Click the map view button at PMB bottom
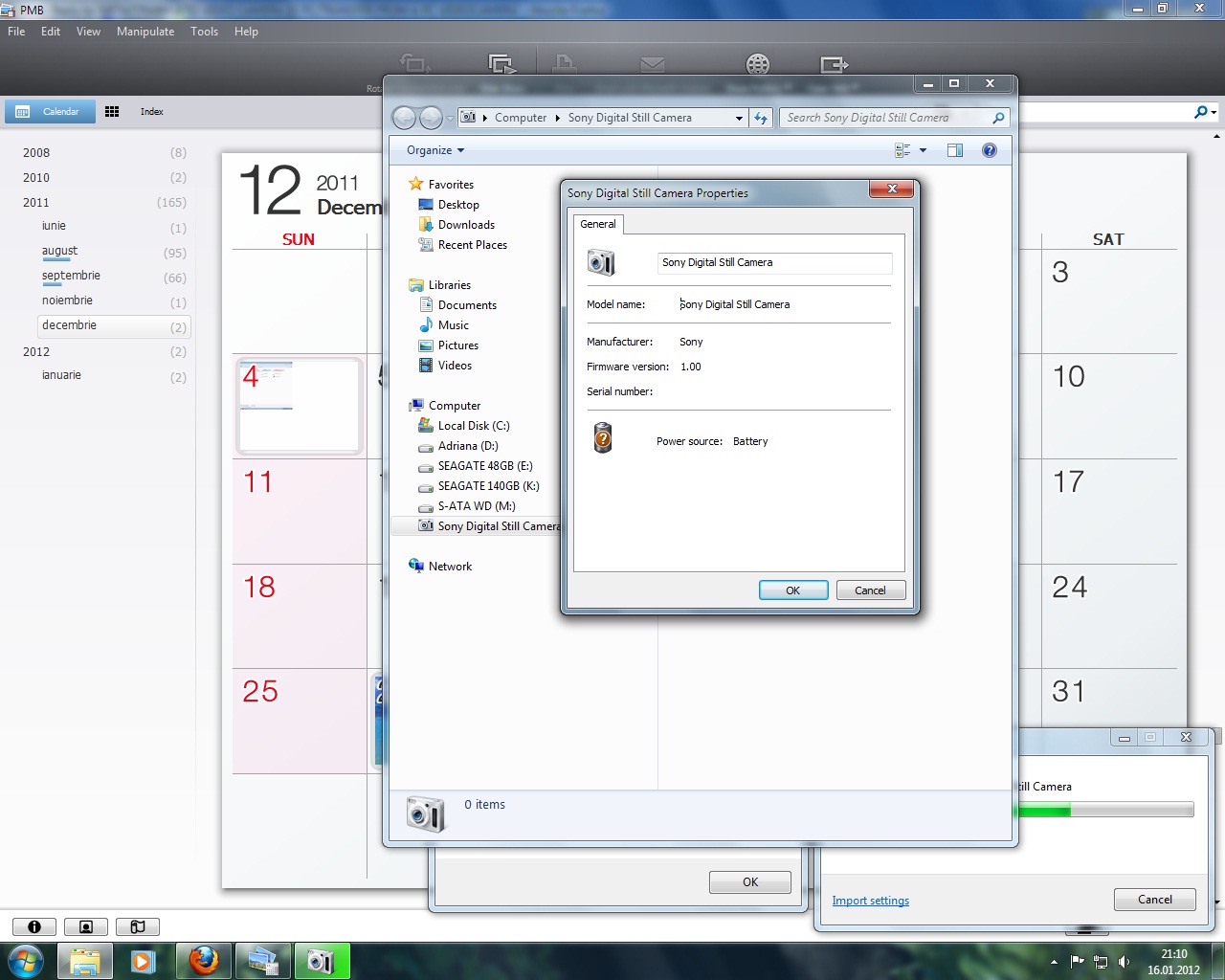The image size is (1225, 980). pos(138,926)
